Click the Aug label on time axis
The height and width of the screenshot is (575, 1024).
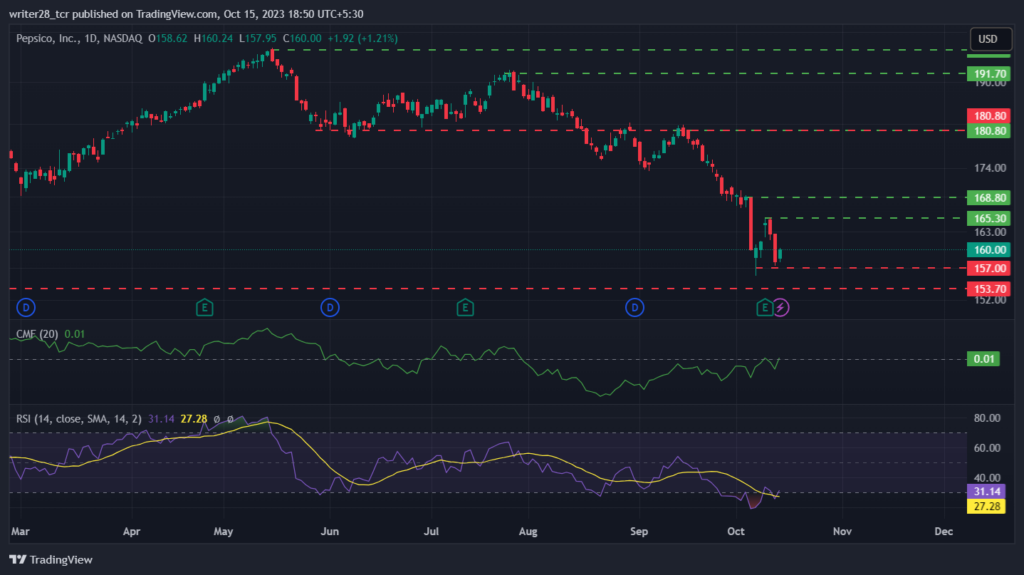(528, 531)
